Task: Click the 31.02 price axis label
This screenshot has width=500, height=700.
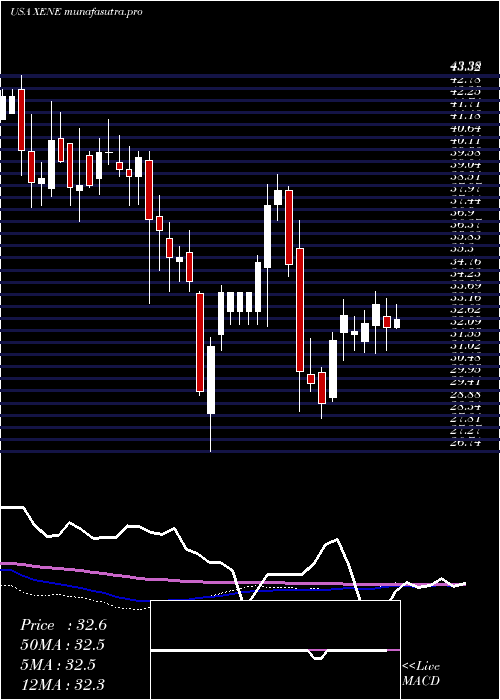Action: 466,345
